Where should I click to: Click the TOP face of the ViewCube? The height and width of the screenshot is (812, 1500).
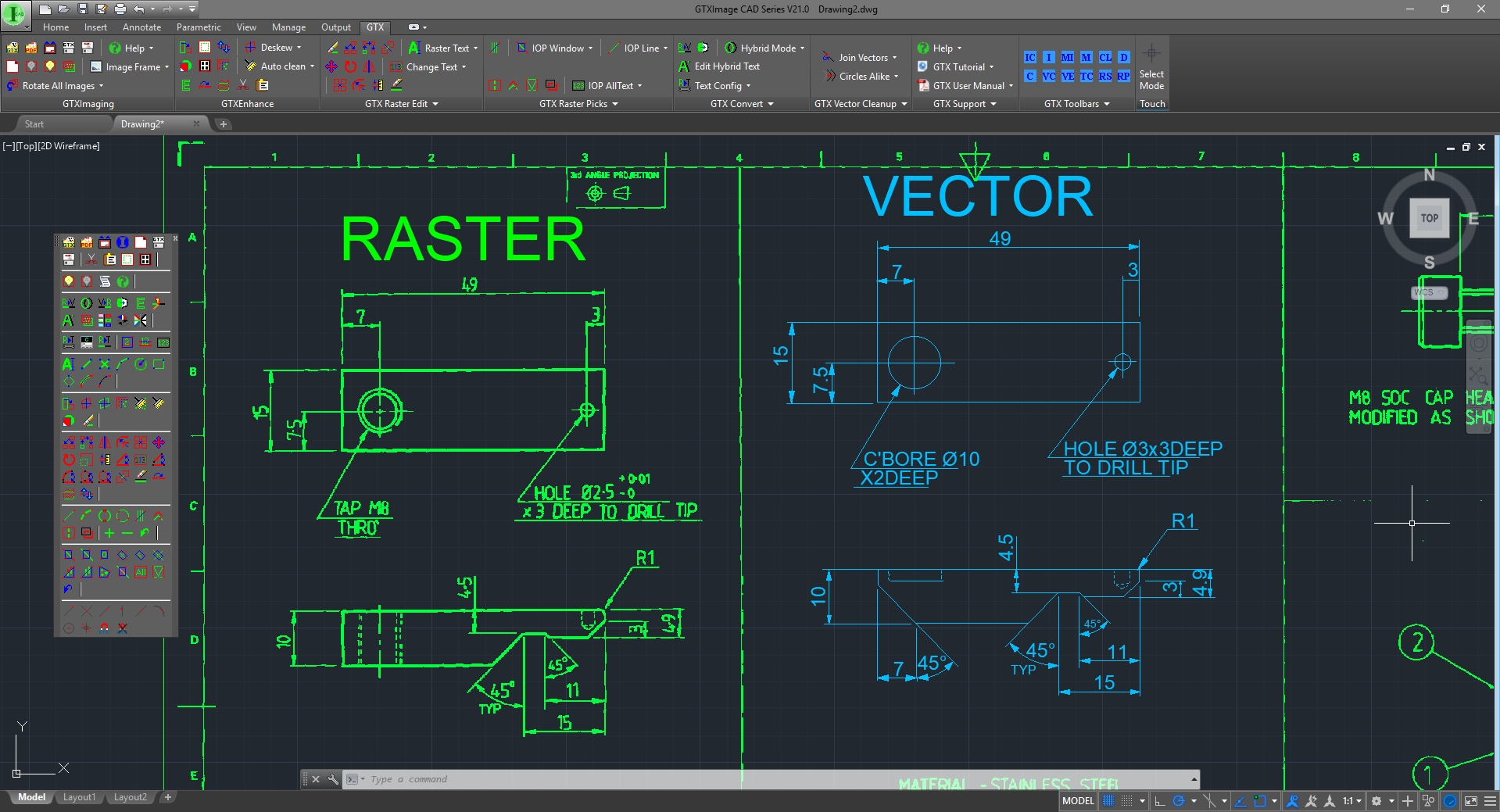[x=1430, y=218]
